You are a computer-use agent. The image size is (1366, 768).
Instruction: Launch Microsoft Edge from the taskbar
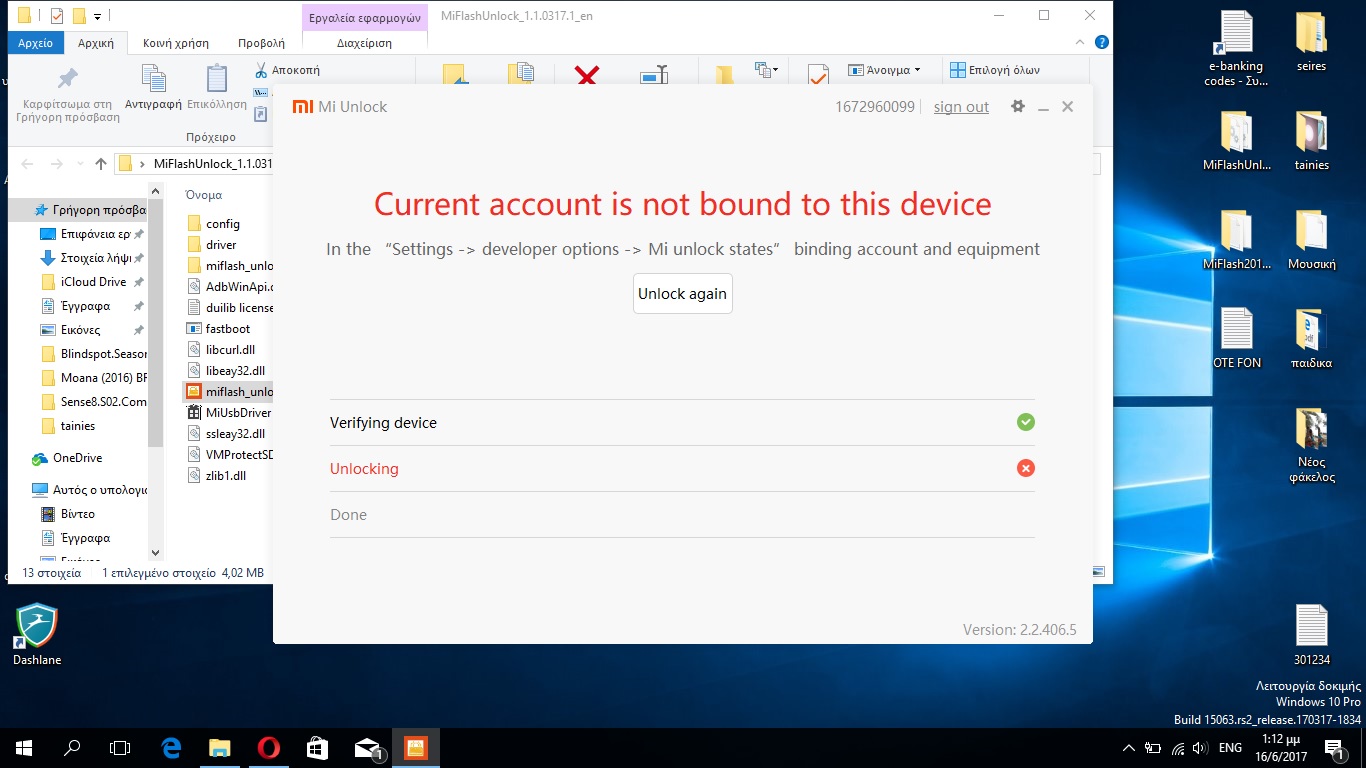click(x=171, y=747)
